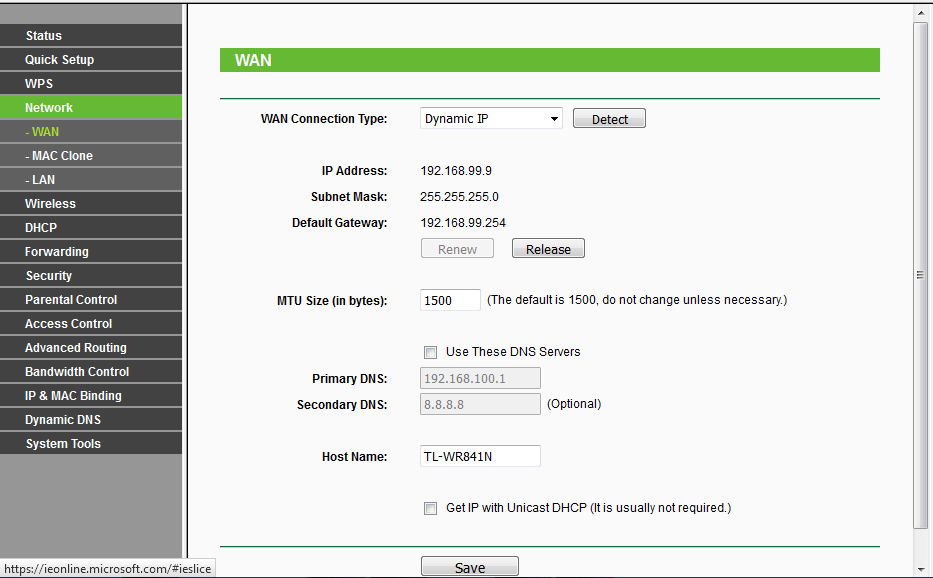Open Forwarding settings
Image resolution: width=933 pixels, height=578 pixels.
[91, 252]
